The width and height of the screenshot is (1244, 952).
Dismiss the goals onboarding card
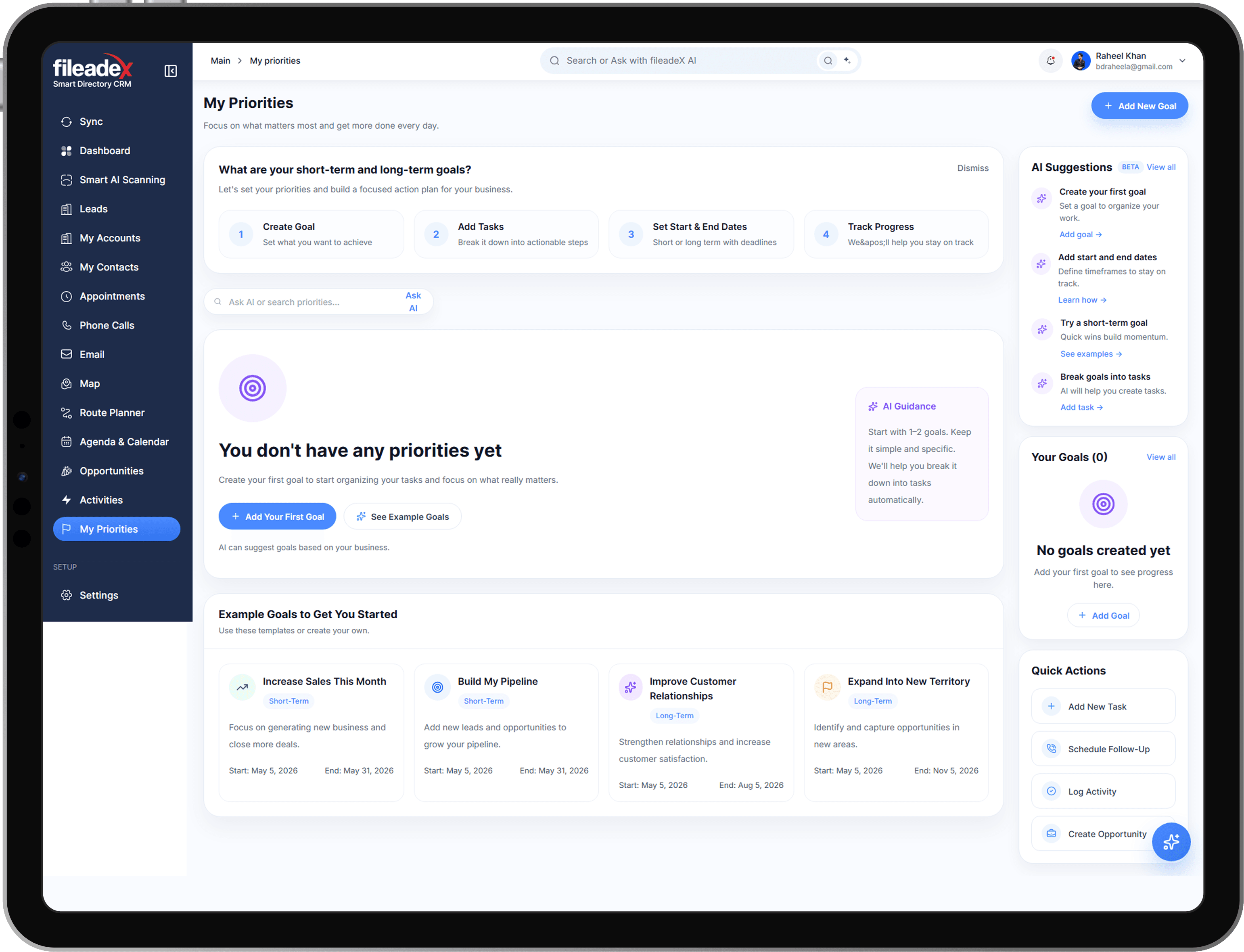(972, 168)
